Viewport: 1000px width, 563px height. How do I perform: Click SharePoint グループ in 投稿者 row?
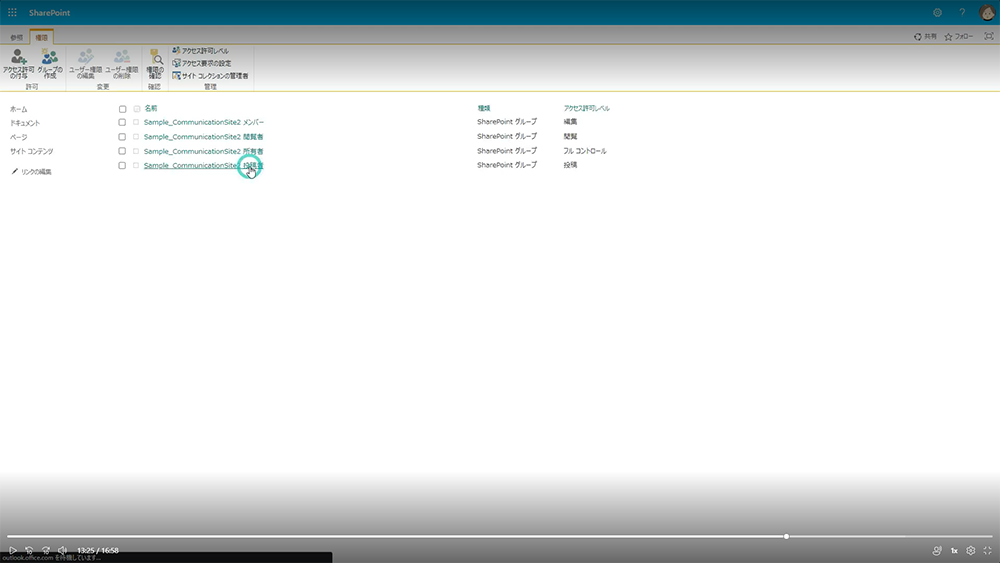point(507,165)
